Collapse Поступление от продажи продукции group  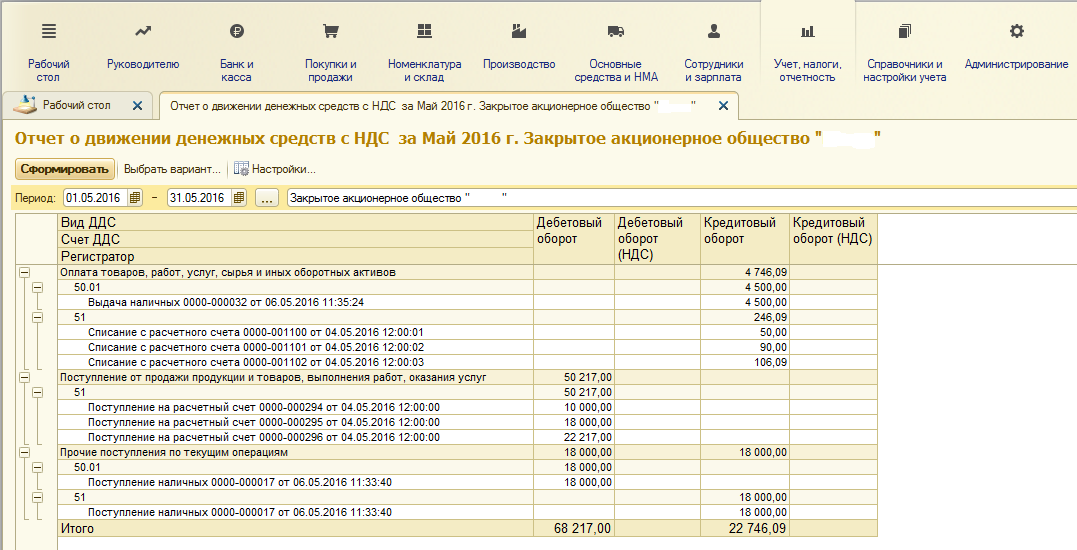(x=25, y=378)
